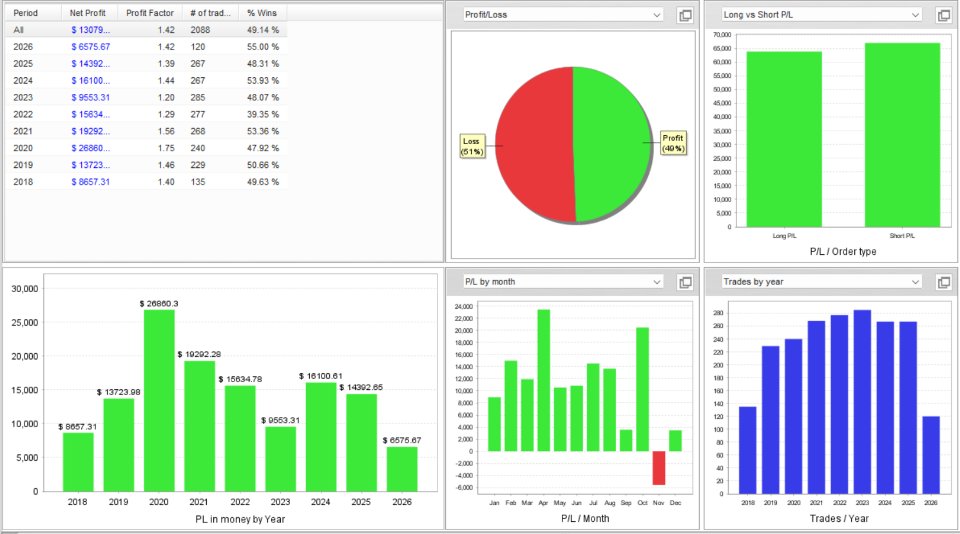Screen dimensions: 960x534
Task: Click the October bar in P/L by month chart
Action: click(x=642, y=389)
